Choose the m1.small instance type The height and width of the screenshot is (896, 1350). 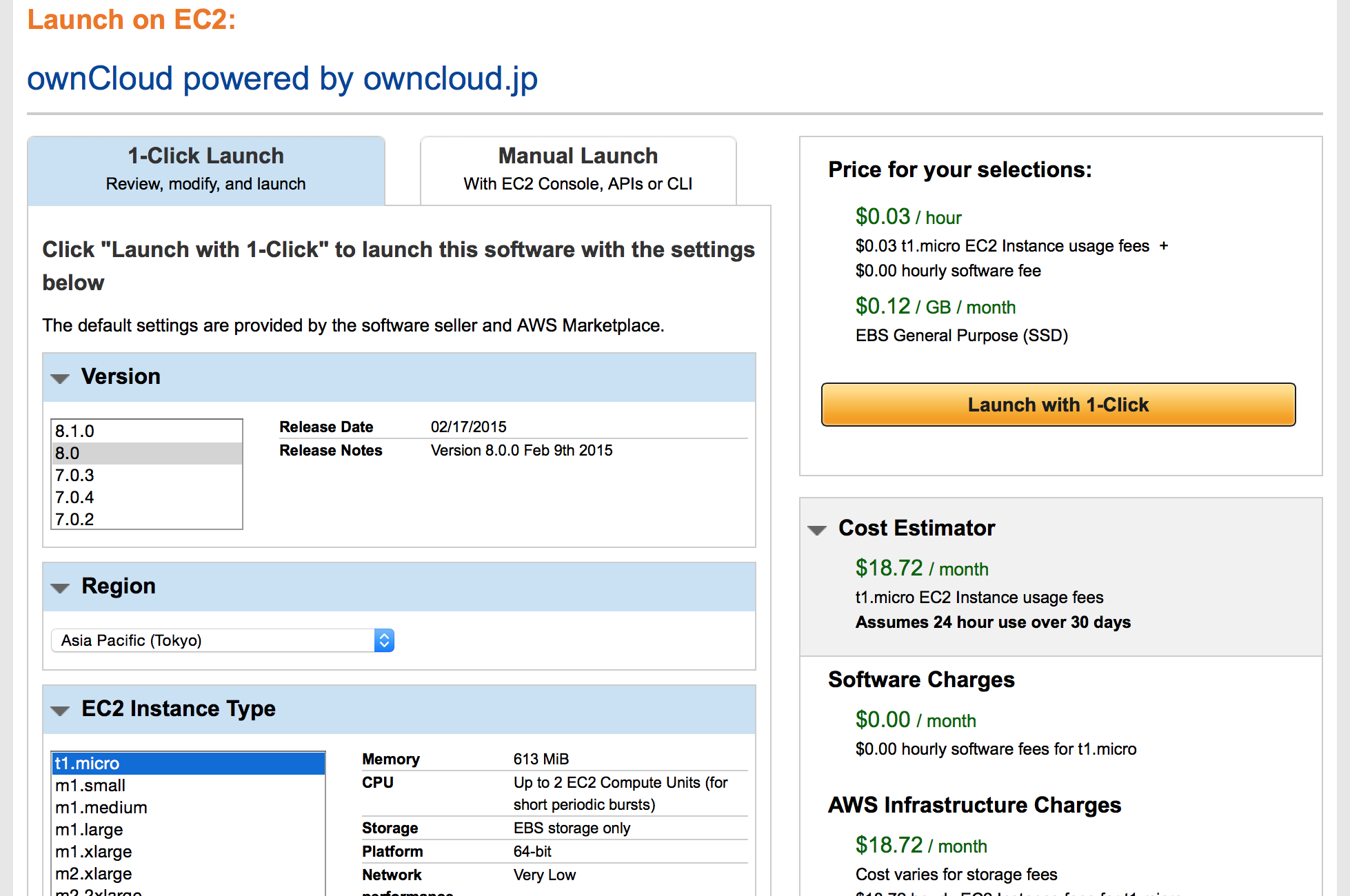click(x=90, y=785)
